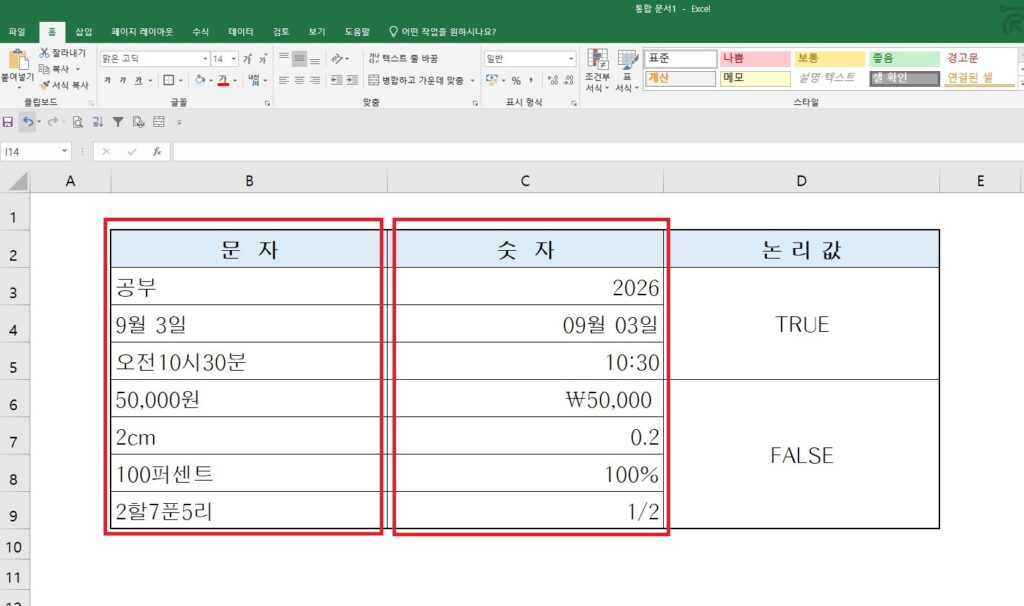The height and width of the screenshot is (606, 1024).
Task: Apply the 셀 확인 (Check Cell) style
Action: coord(904,78)
